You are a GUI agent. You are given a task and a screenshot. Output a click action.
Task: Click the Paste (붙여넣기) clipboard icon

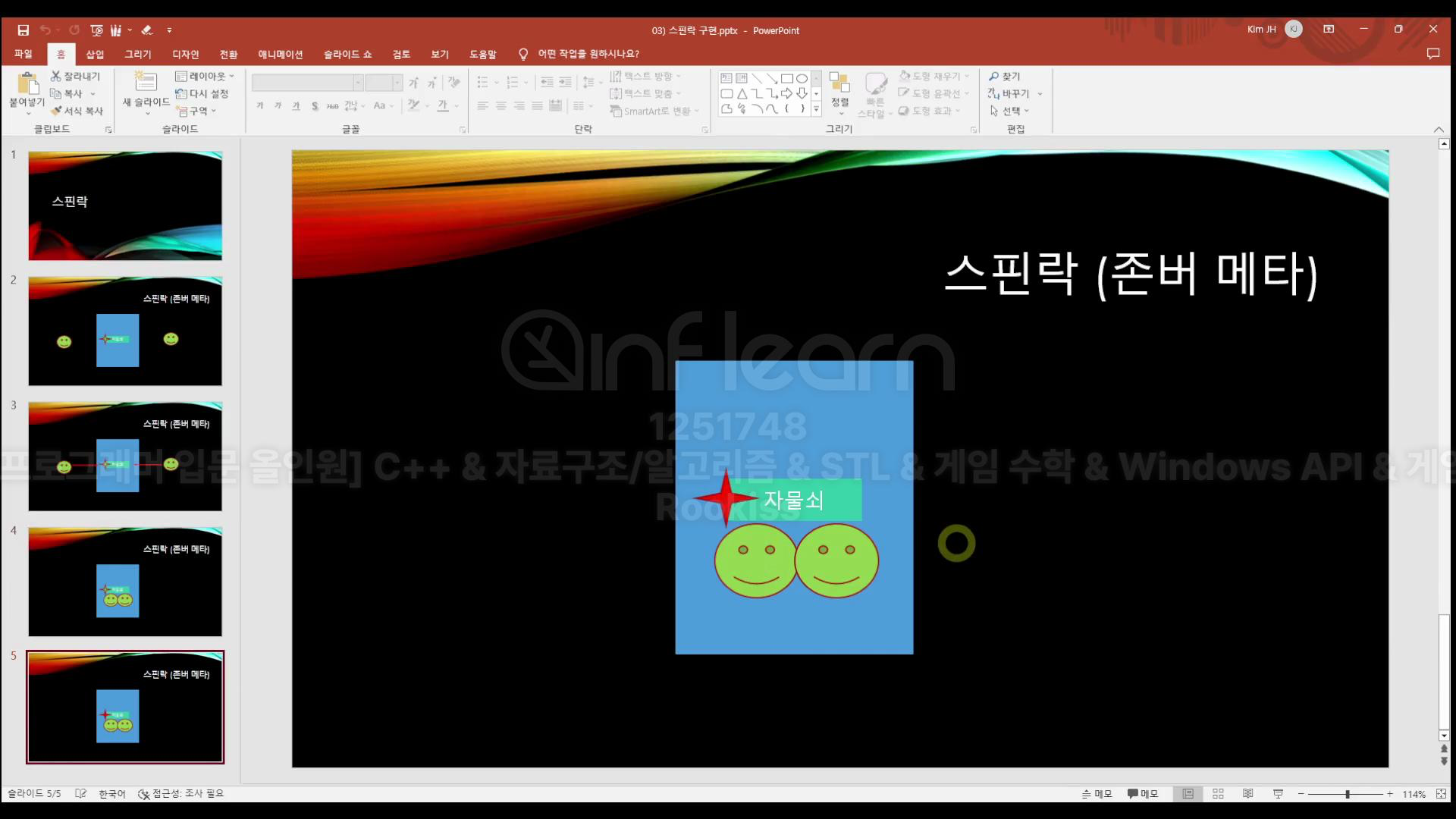coord(27,83)
